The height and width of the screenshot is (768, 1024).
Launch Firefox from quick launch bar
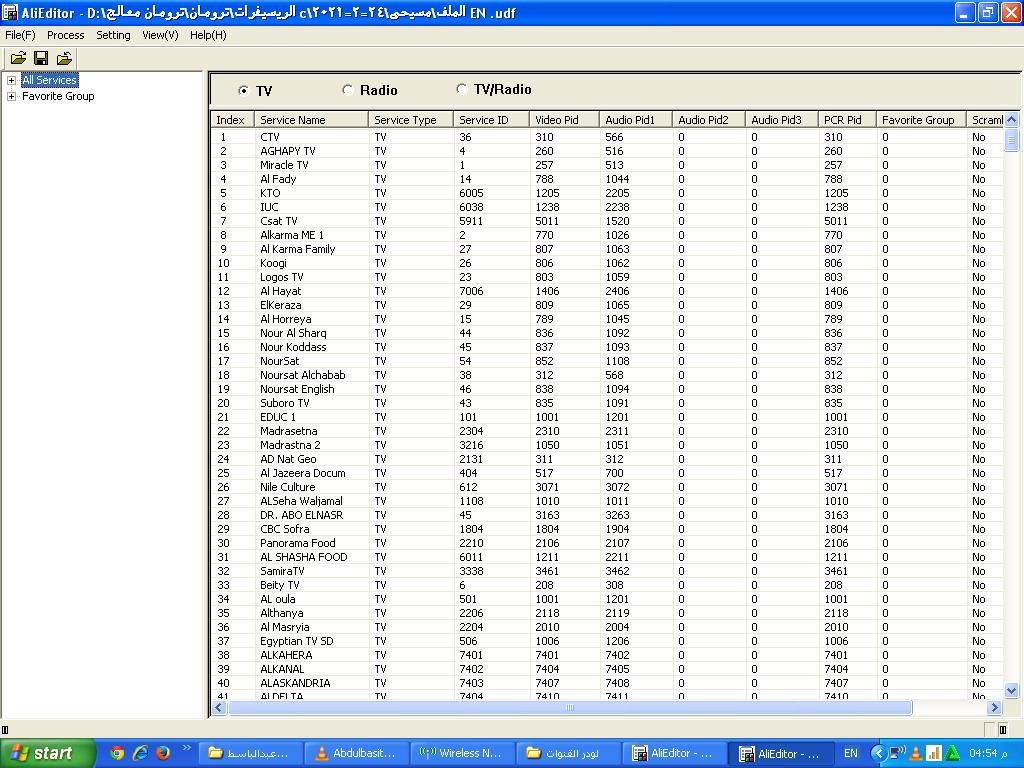pos(162,753)
